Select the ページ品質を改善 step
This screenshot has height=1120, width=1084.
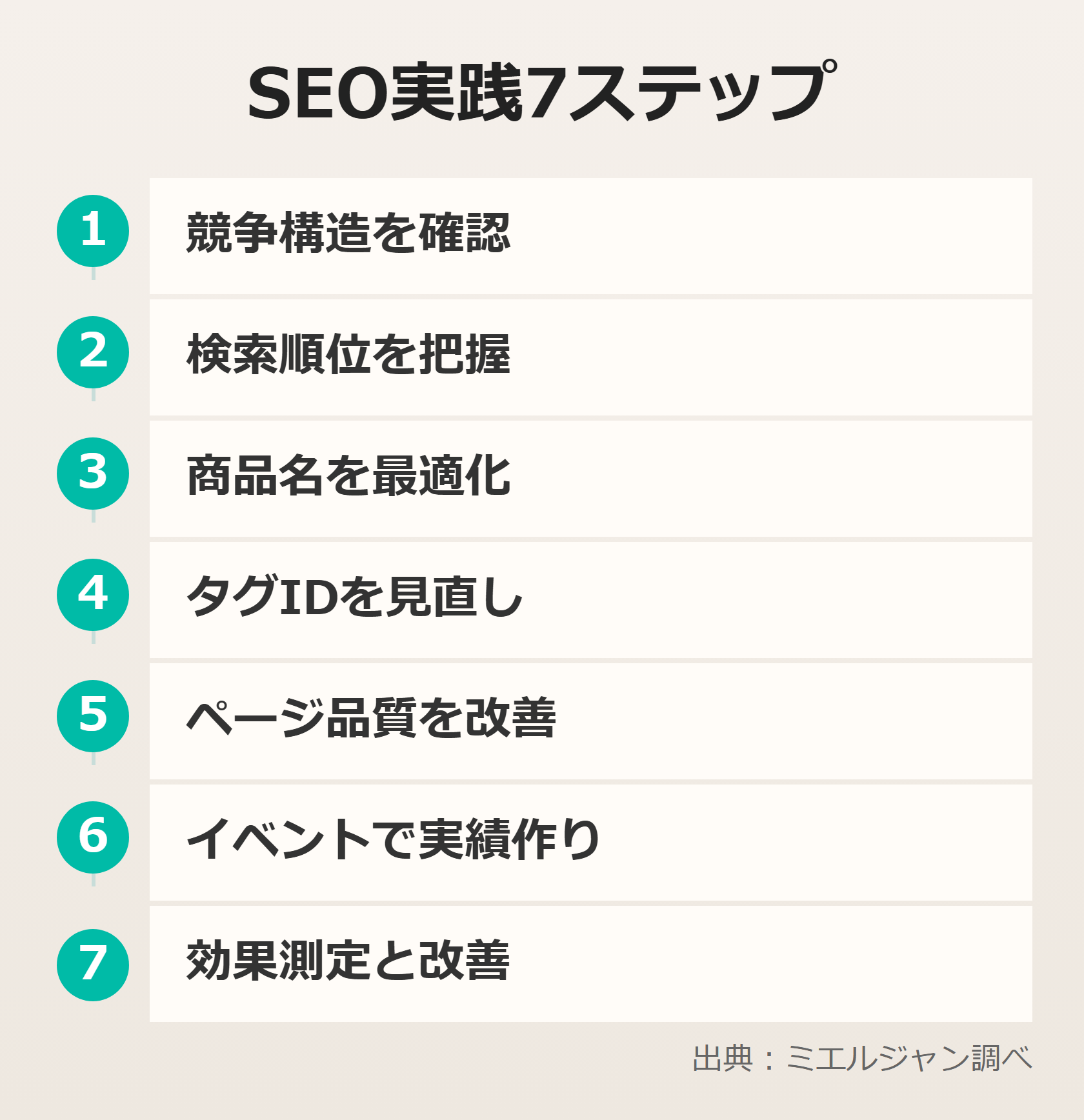pos(371,719)
